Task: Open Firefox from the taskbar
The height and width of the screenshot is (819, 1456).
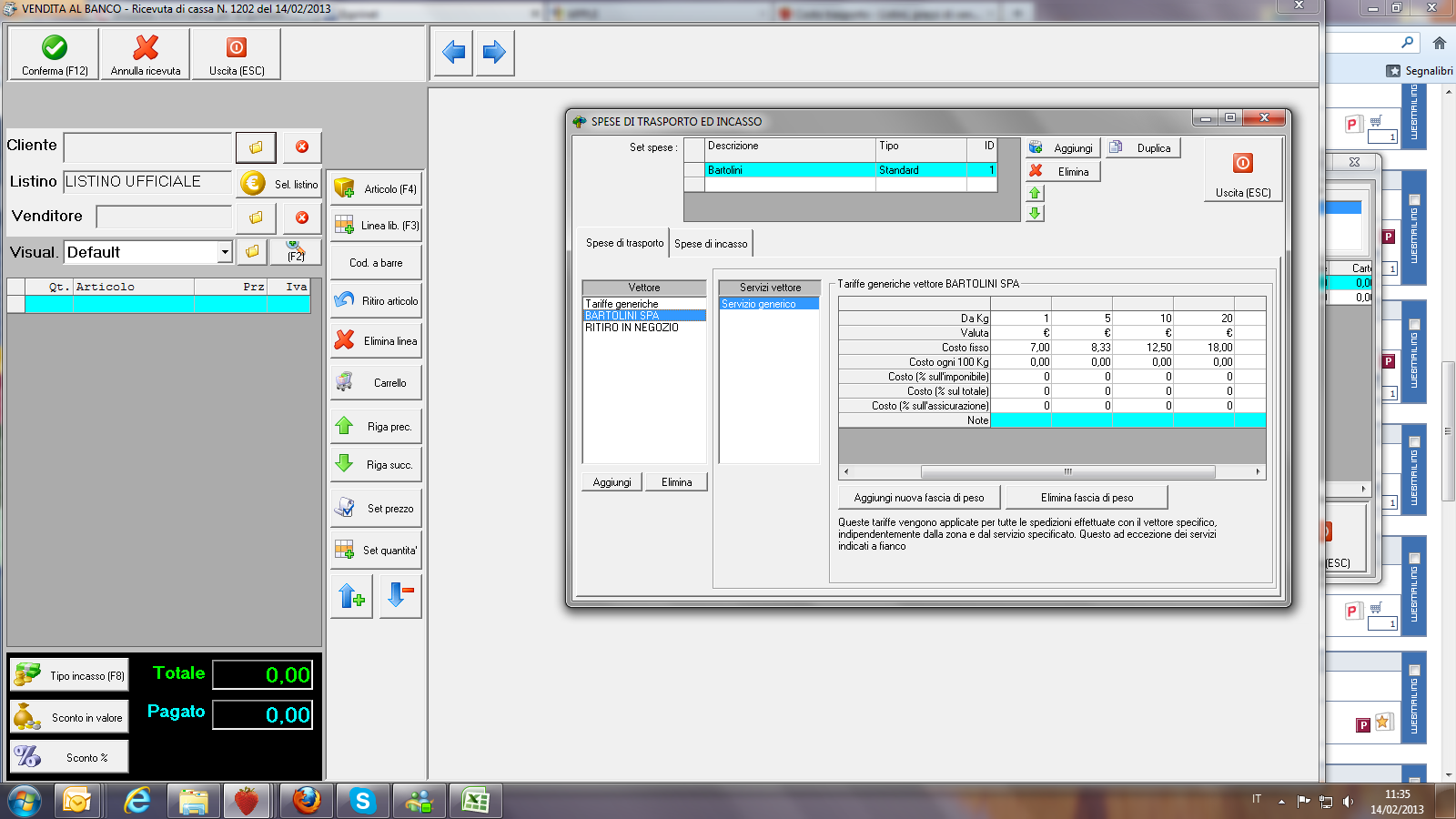Action: pos(307,801)
